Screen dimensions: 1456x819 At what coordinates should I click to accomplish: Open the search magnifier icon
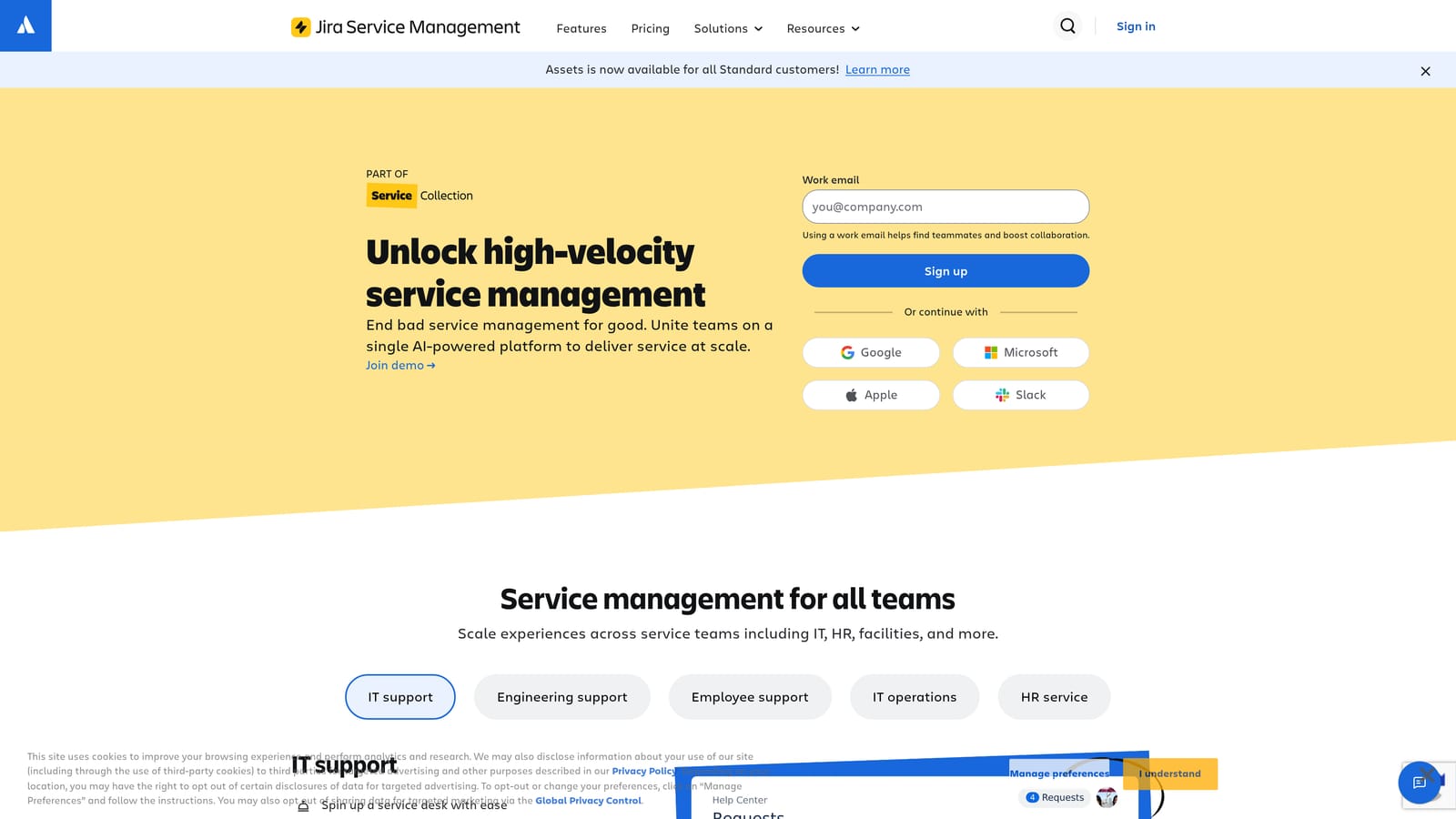pyautogui.click(x=1067, y=26)
